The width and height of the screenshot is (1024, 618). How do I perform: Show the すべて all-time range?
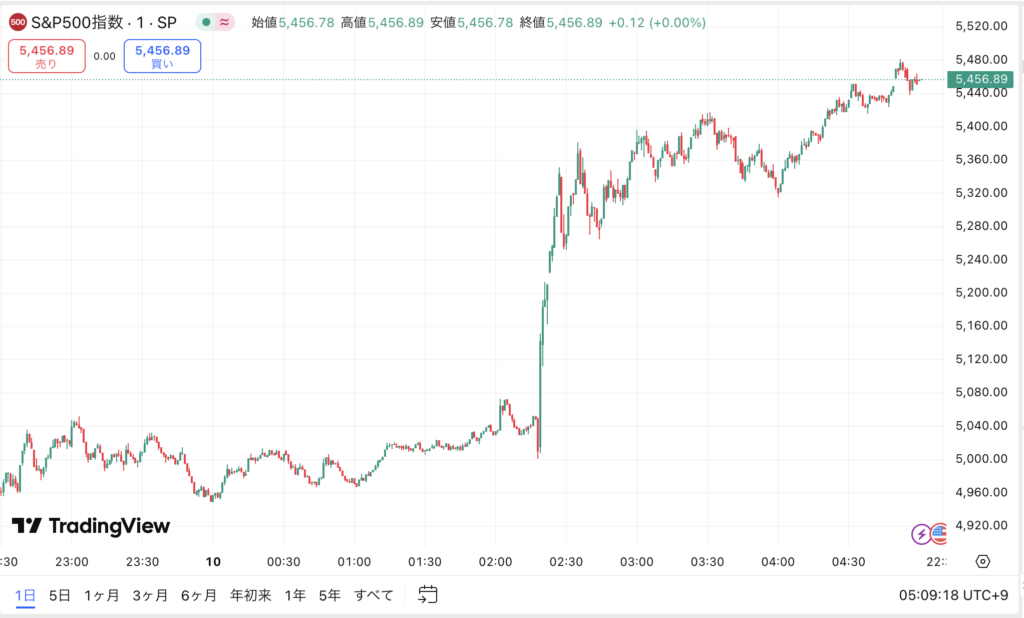(x=374, y=595)
